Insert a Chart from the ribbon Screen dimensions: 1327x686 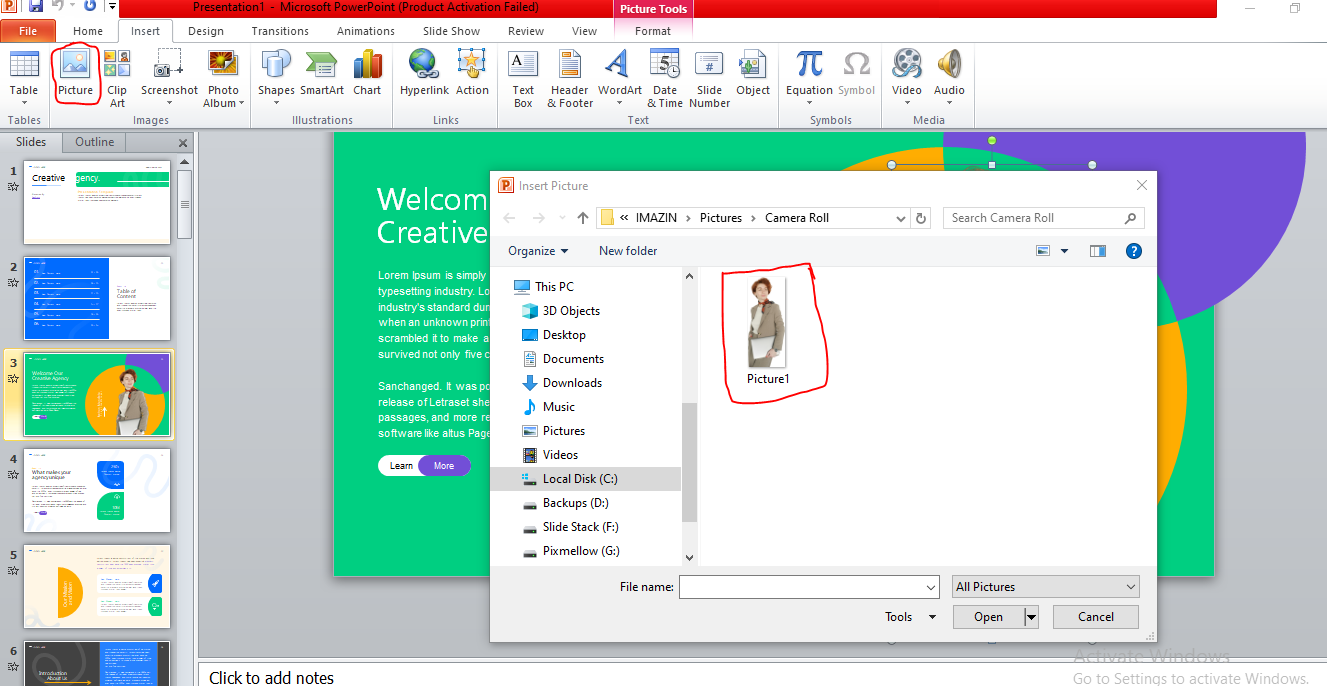[x=367, y=74]
